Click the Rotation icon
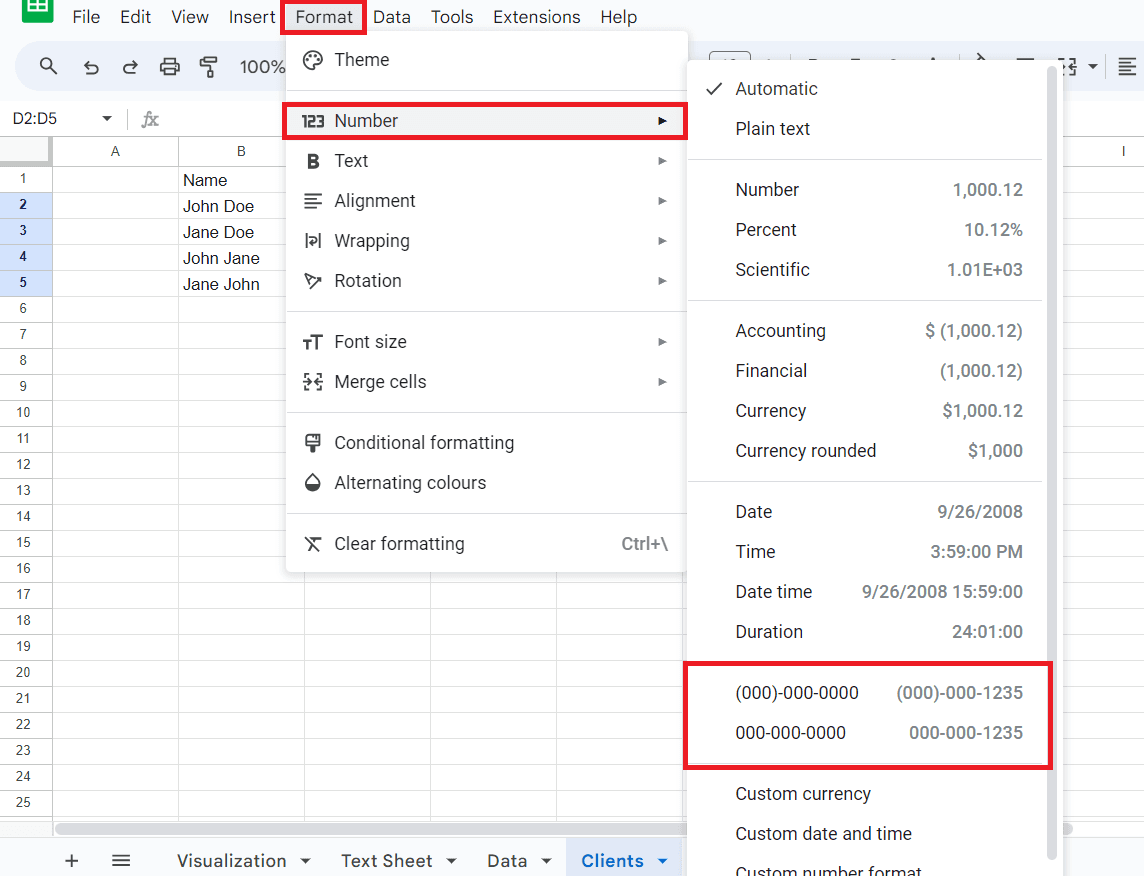1144x876 pixels. (x=312, y=282)
